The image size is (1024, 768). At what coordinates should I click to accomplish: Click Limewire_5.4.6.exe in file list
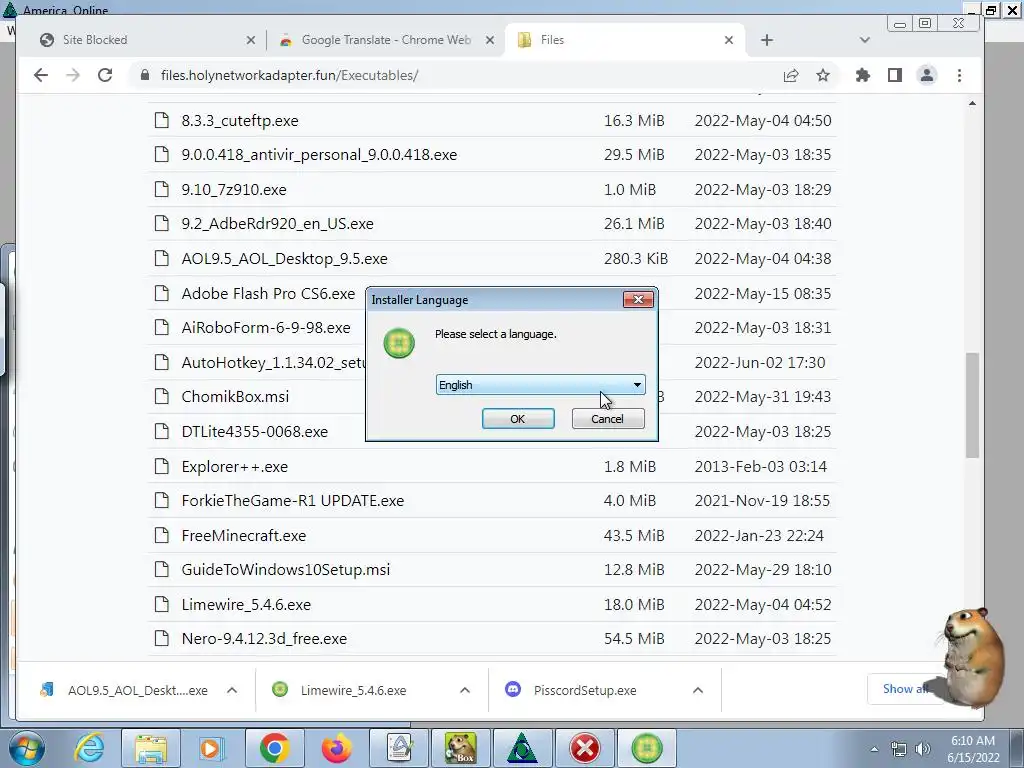246,604
